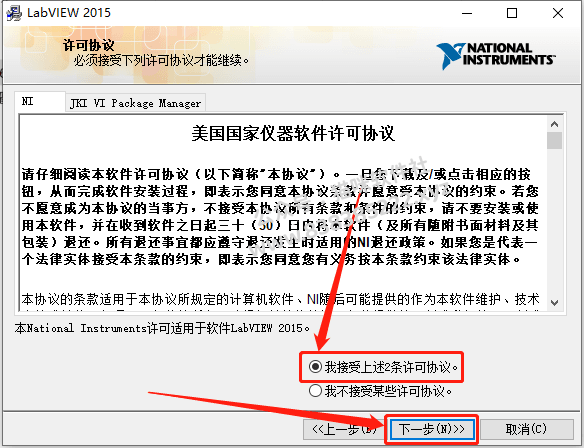Screen dimensions: 584x448
Task: Minimize the LabVIEW 2015 installer window
Action: click(467, 13)
